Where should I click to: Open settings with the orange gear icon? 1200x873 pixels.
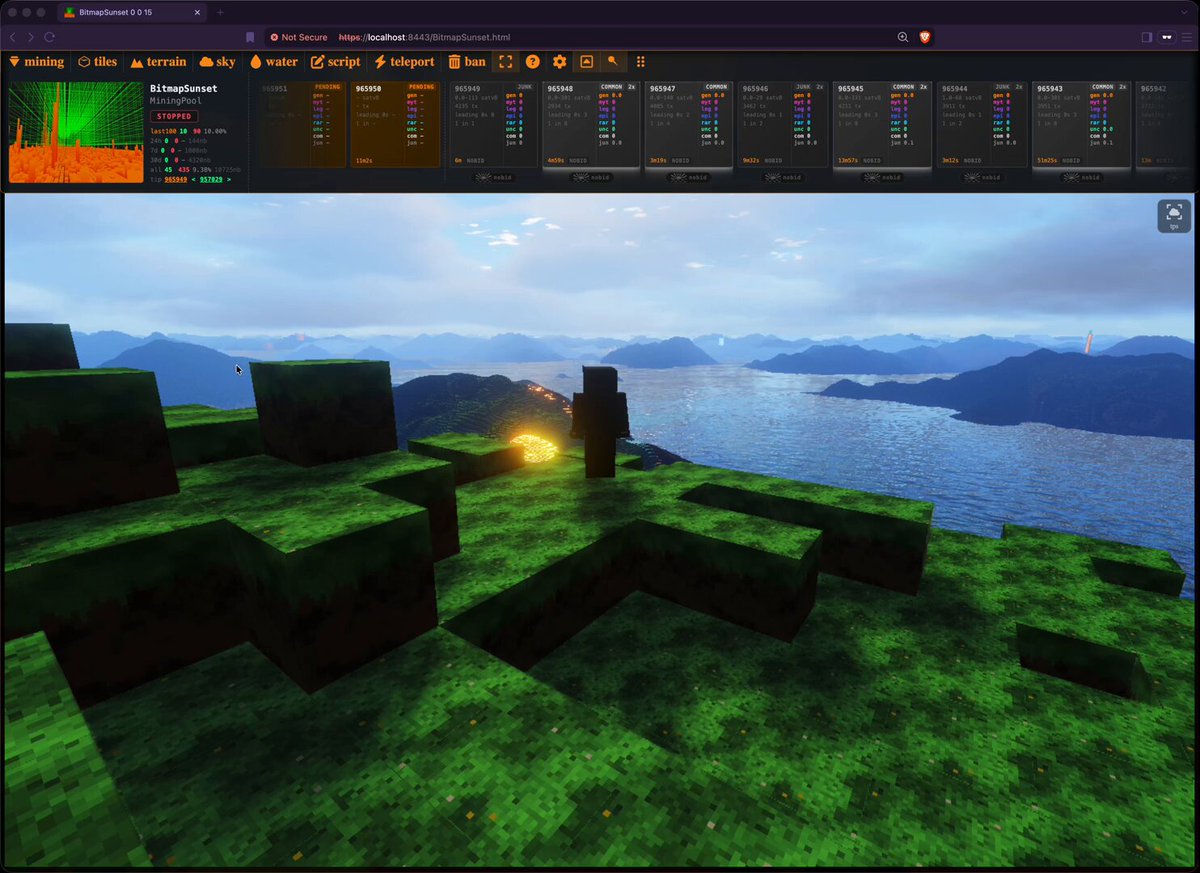tap(560, 62)
